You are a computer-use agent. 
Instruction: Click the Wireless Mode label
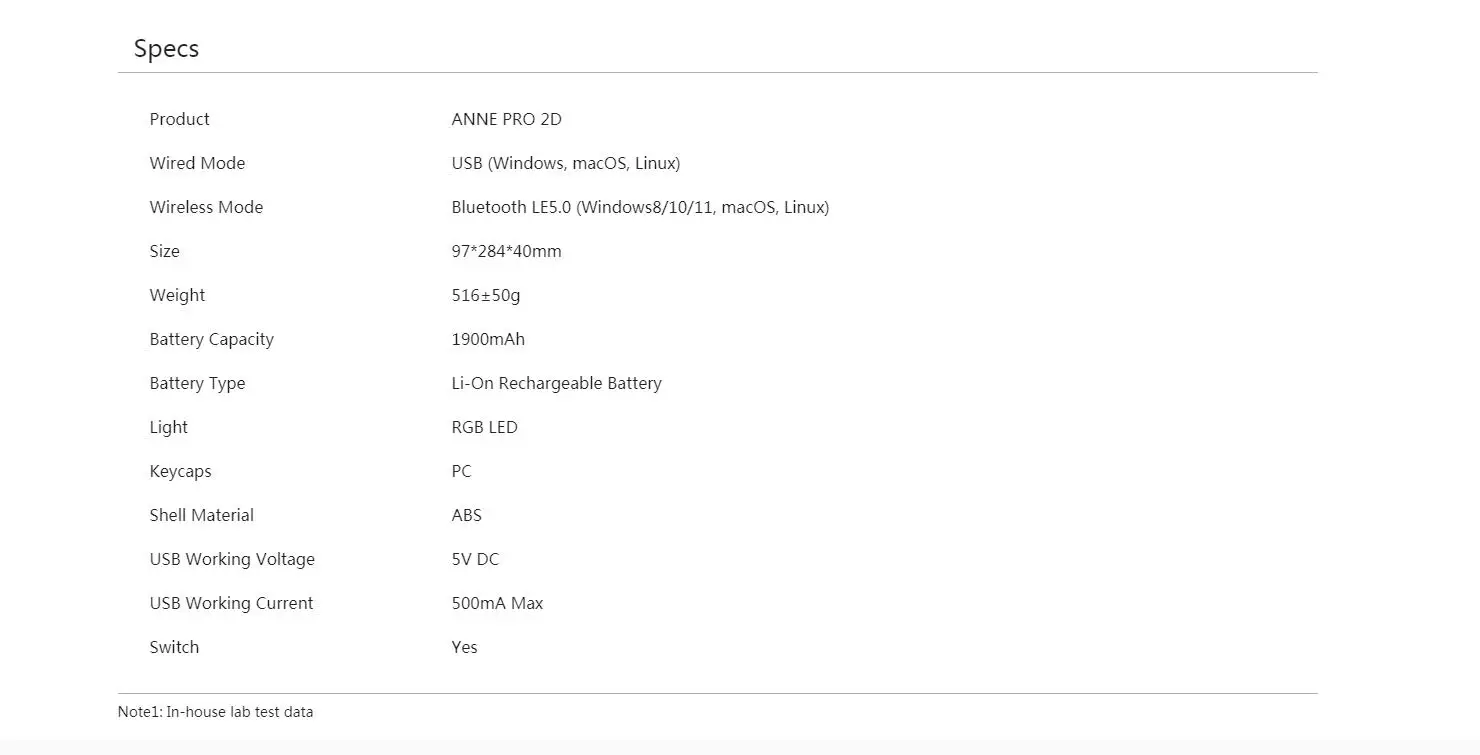point(206,207)
